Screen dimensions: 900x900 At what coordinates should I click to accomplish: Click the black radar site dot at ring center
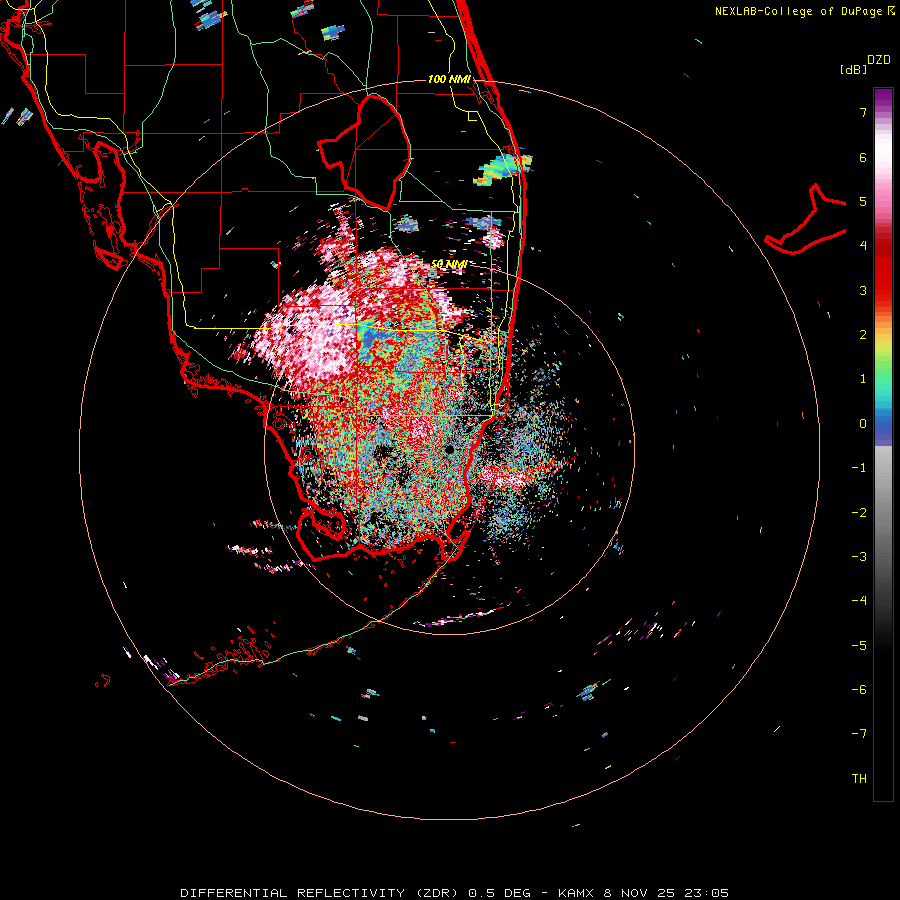[x=449, y=449]
